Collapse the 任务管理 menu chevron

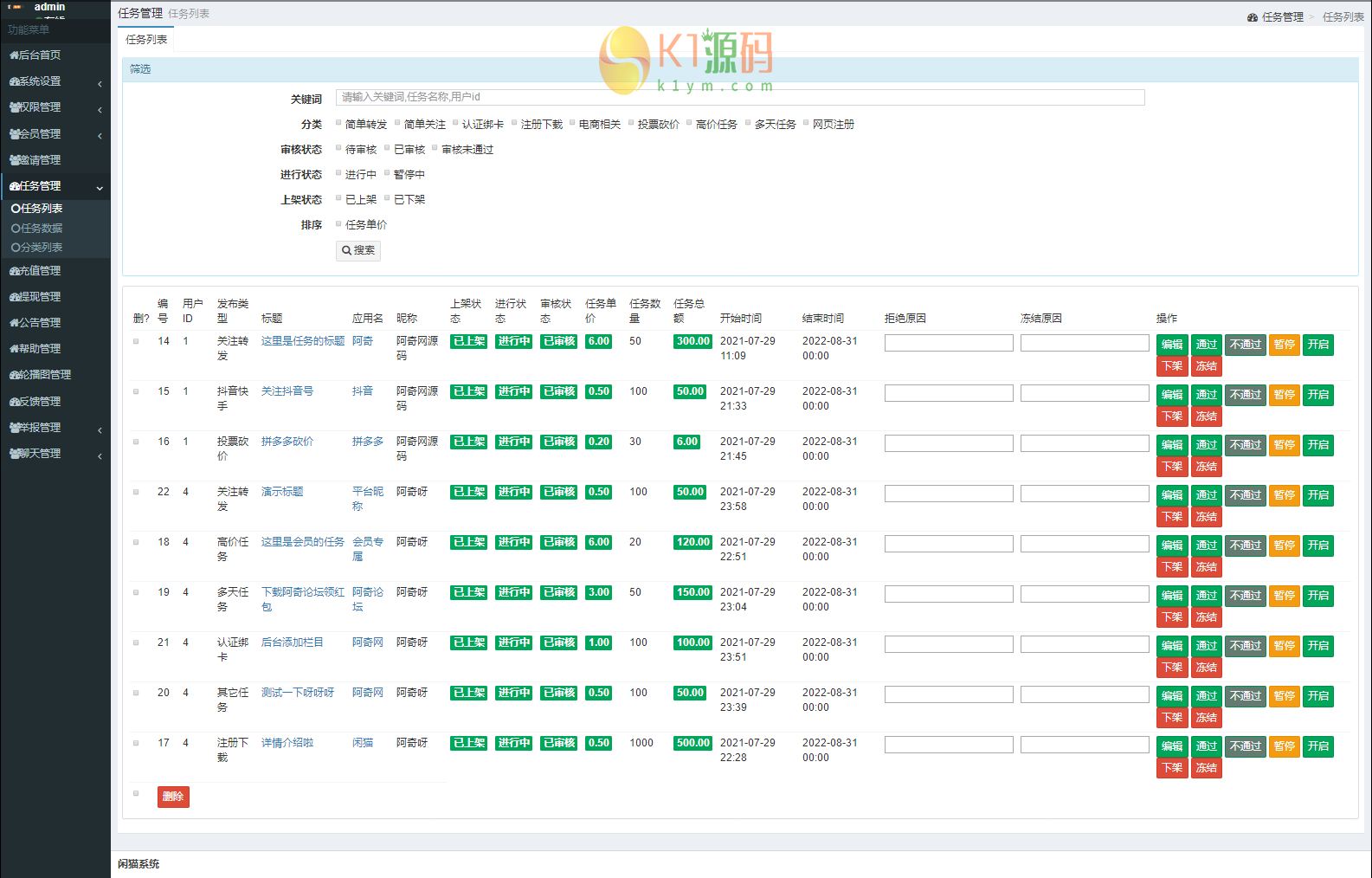pyautogui.click(x=100, y=188)
